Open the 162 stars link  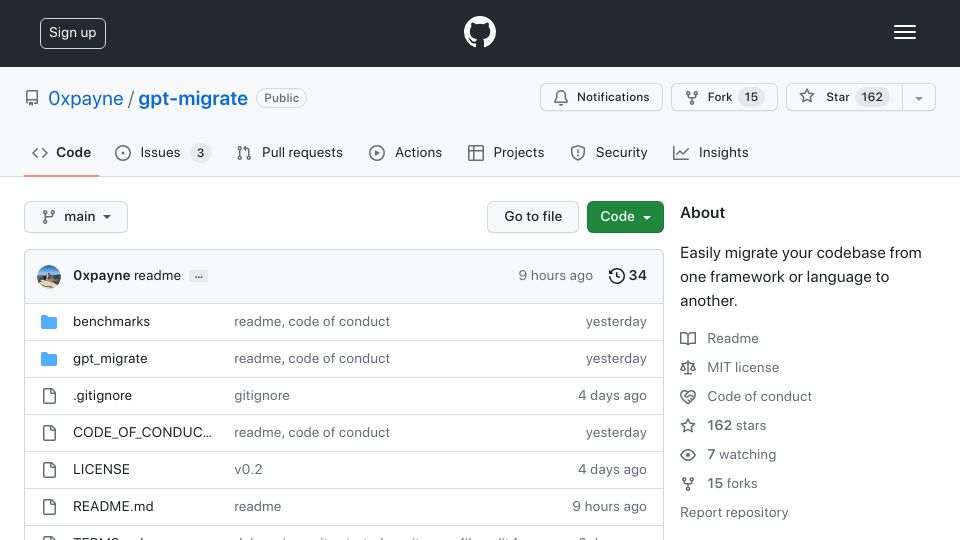(737, 426)
